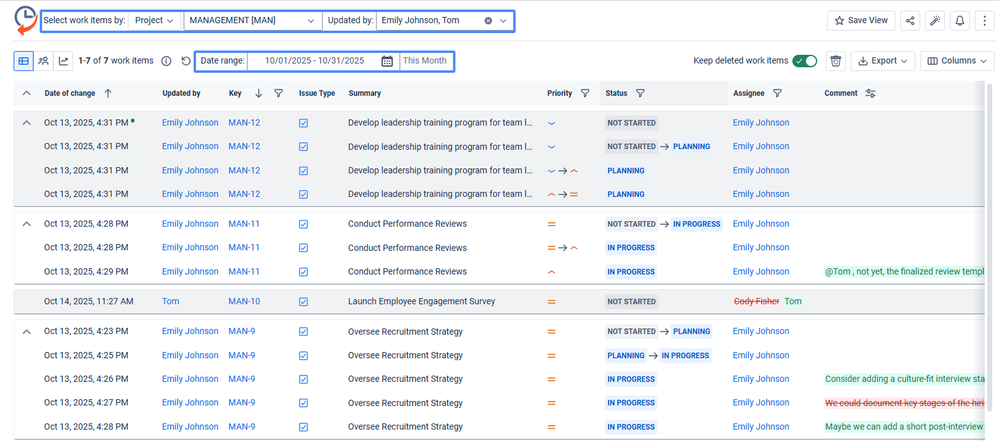The image size is (999, 441).
Task: Open the Status column filter icon
Action: click(x=640, y=93)
